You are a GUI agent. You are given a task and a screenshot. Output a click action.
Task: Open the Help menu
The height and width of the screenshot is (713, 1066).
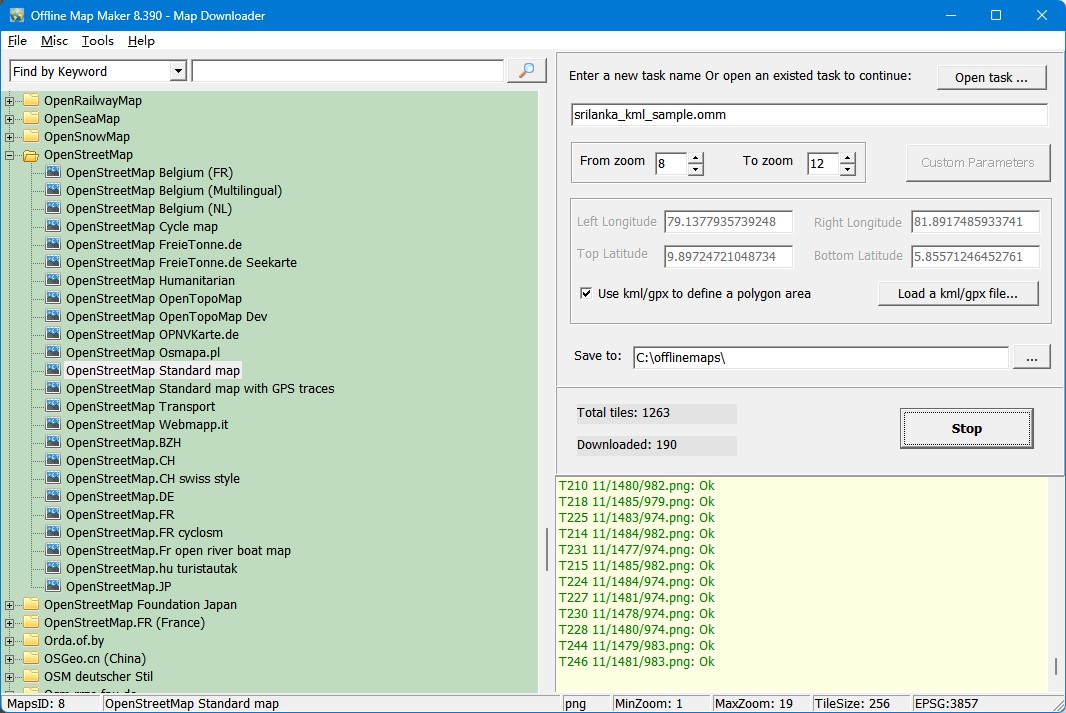click(141, 41)
